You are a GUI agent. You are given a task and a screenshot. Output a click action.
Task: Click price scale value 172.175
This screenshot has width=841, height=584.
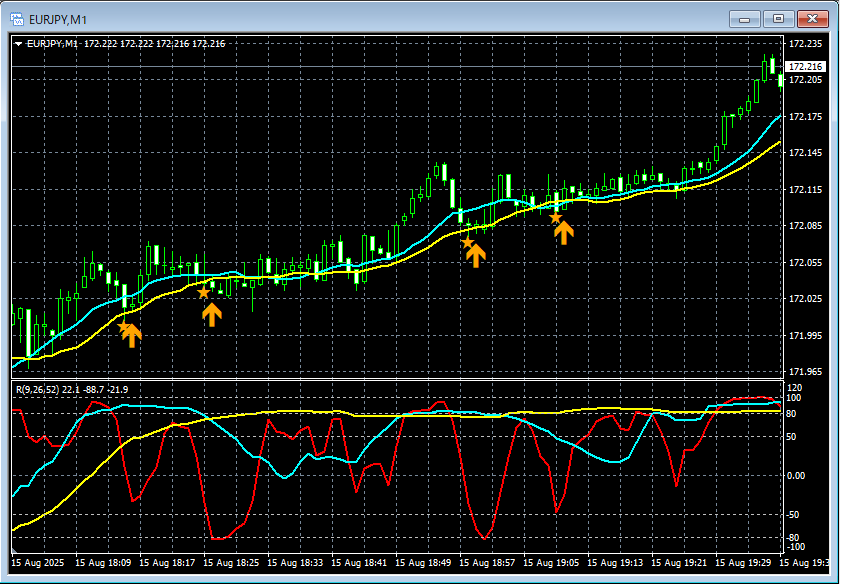(x=805, y=116)
